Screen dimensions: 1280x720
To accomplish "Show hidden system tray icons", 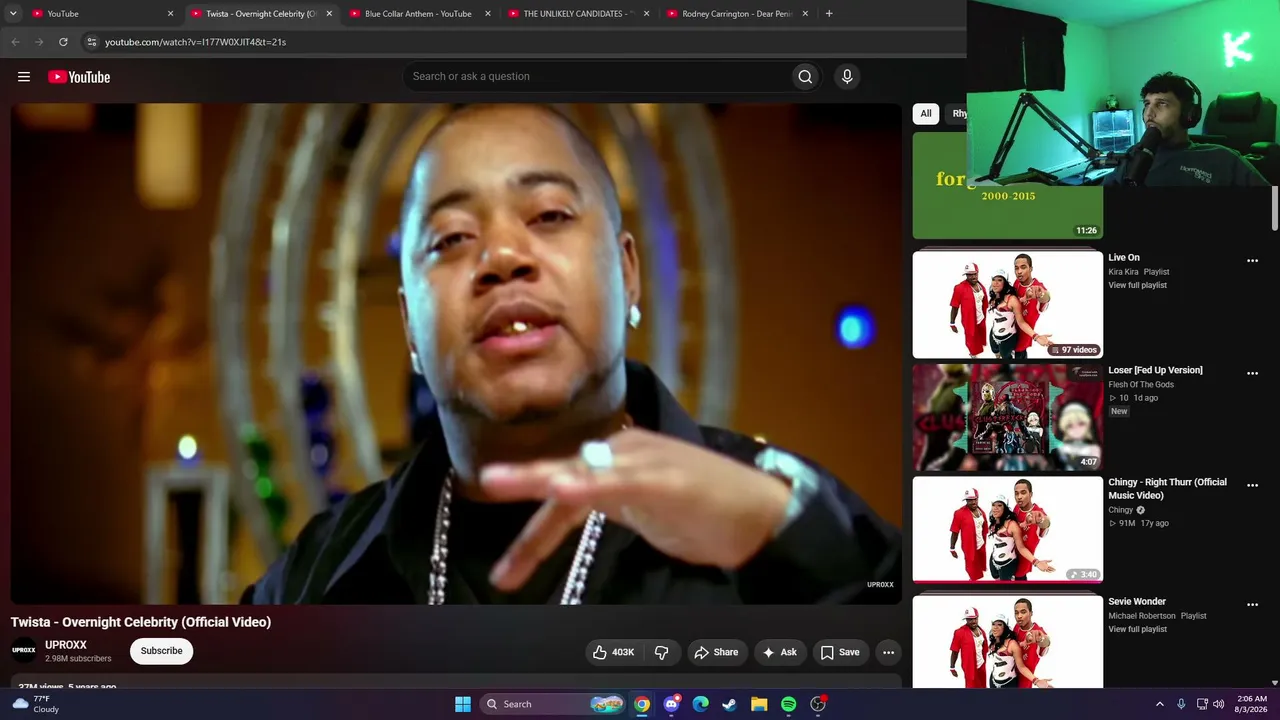I will click(1159, 704).
